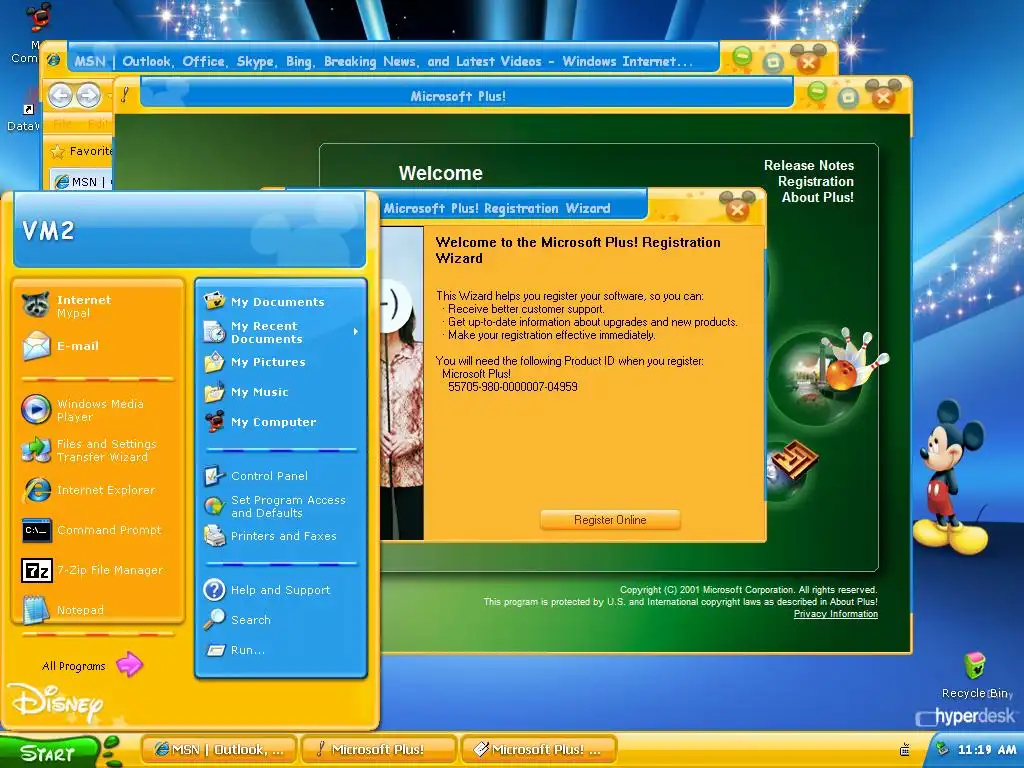Open Search magnifier icon
Viewport: 1024px width, 768px height.
point(214,619)
